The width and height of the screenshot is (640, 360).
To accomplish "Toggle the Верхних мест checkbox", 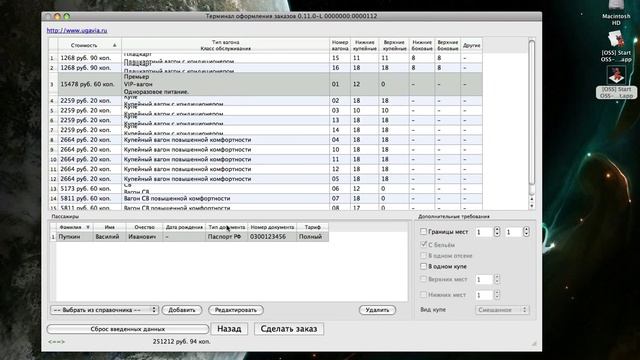I will [x=423, y=279].
